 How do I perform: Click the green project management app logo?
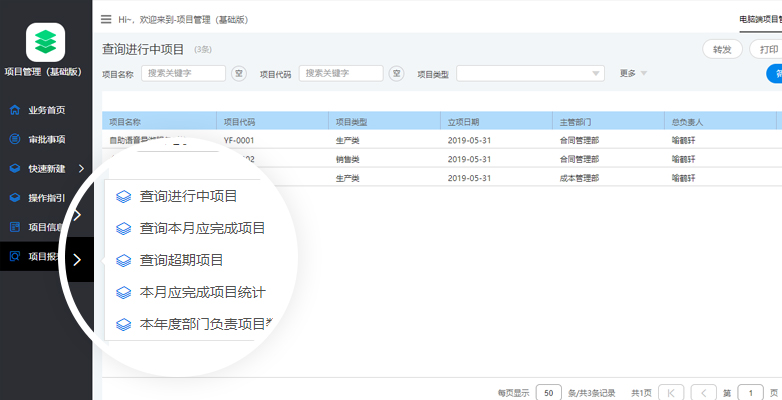click(x=45, y=42)
